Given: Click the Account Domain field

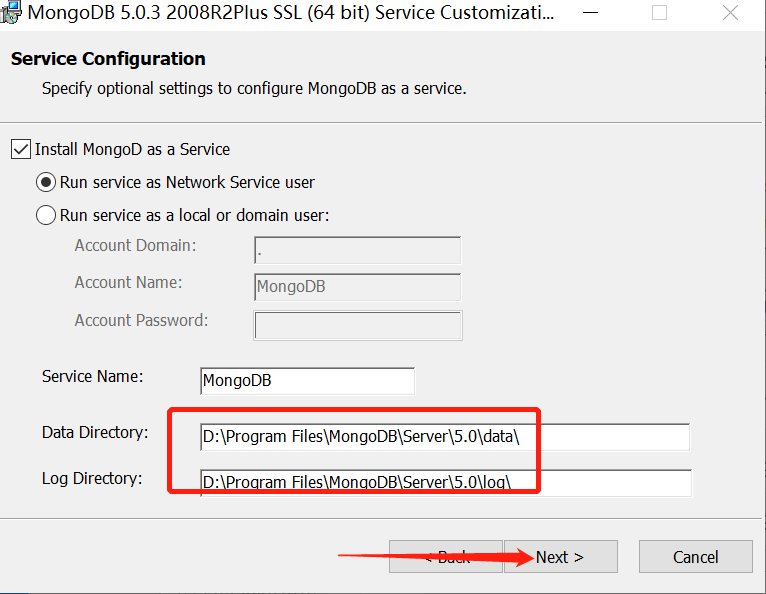Looking at the screenshot, I should (358, 250).
